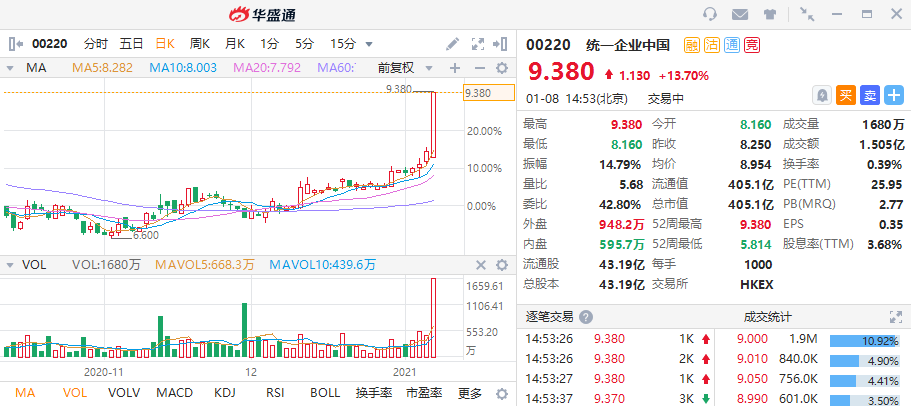The width and height of the screenshot is (911, 406).
Task: Click the compact mode arrows icon
Action: pos(807,14)
